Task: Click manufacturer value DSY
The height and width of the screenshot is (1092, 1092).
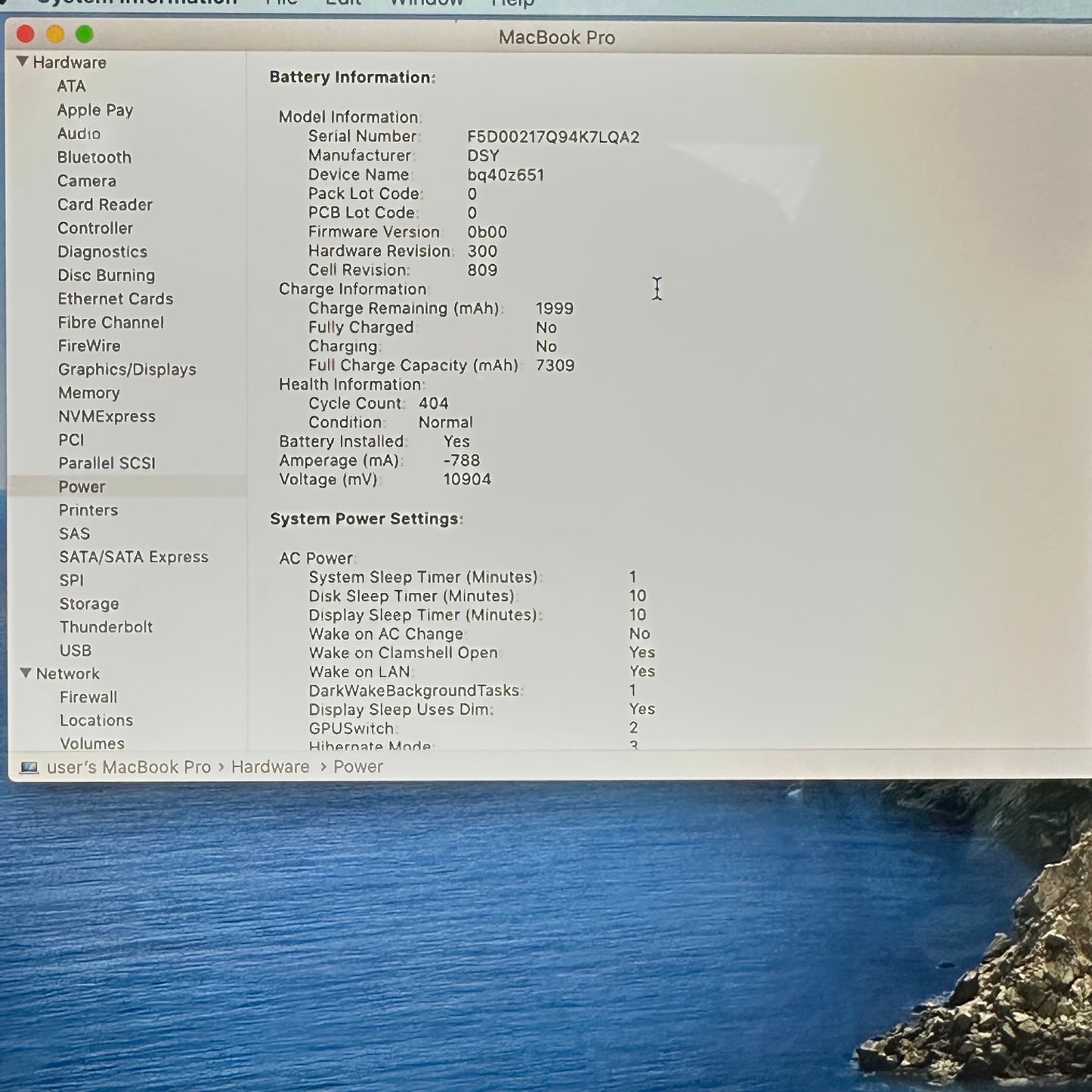Action: 483,156
